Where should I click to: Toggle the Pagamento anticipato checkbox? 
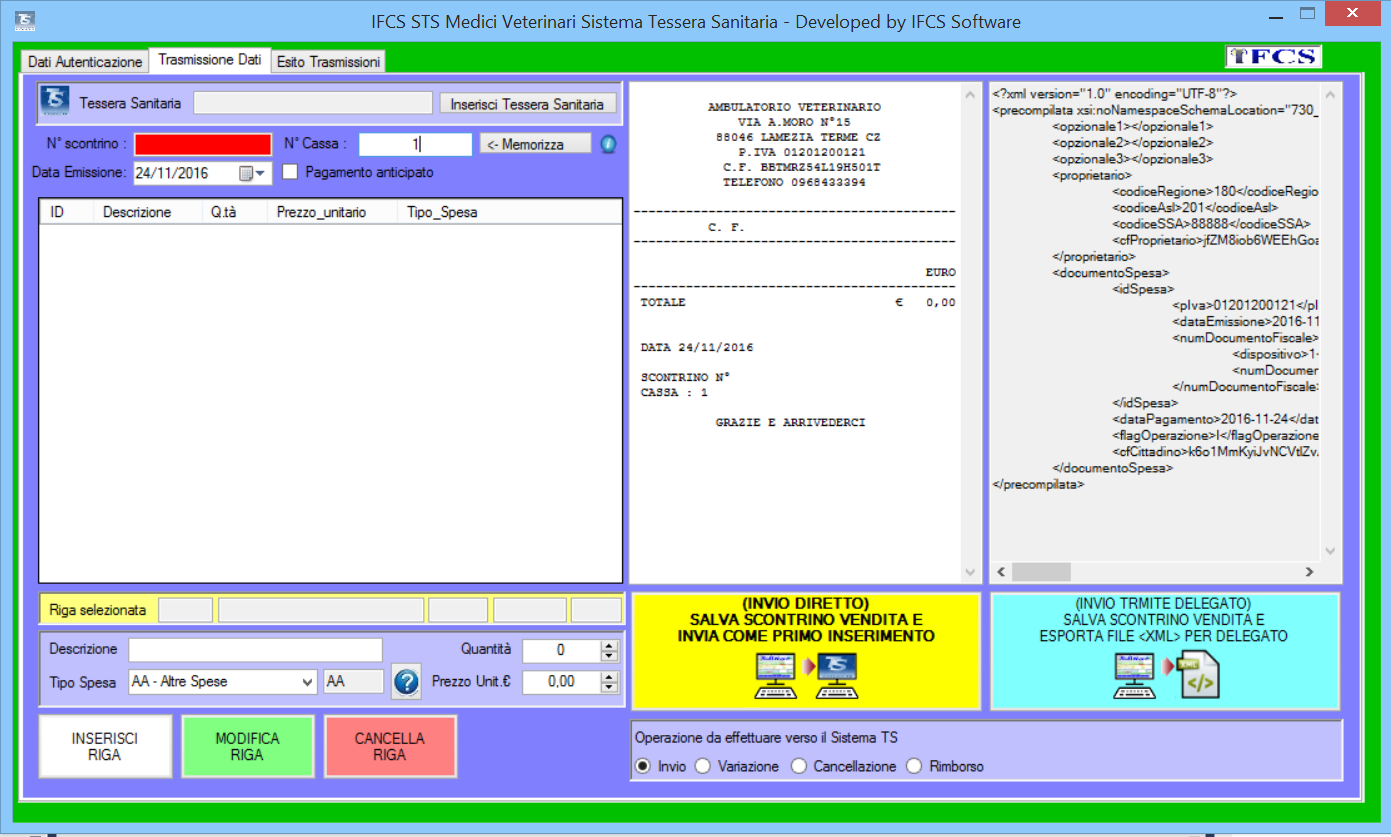[x=291, y=172]
